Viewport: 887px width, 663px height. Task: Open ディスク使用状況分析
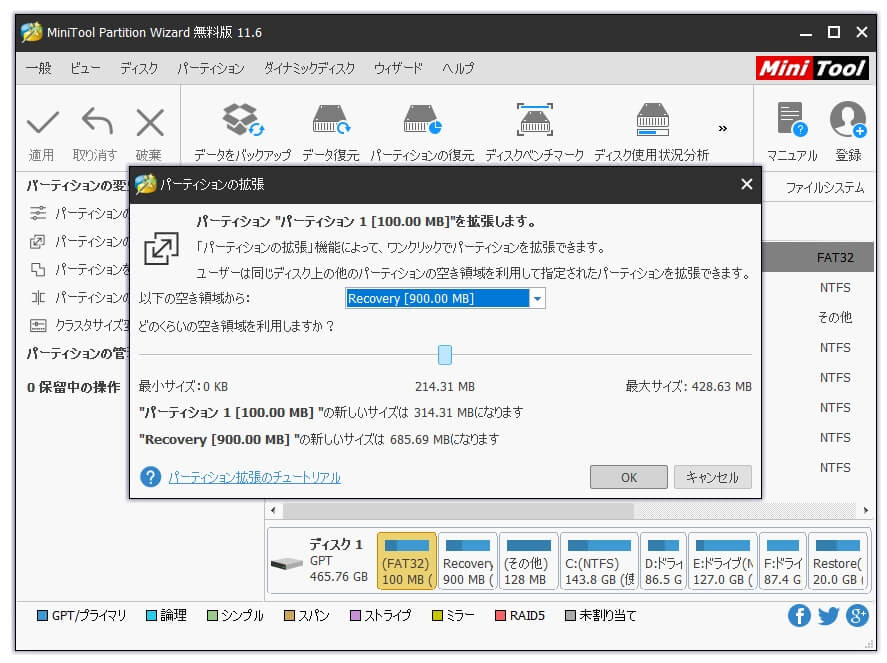[x=653, y=120]
